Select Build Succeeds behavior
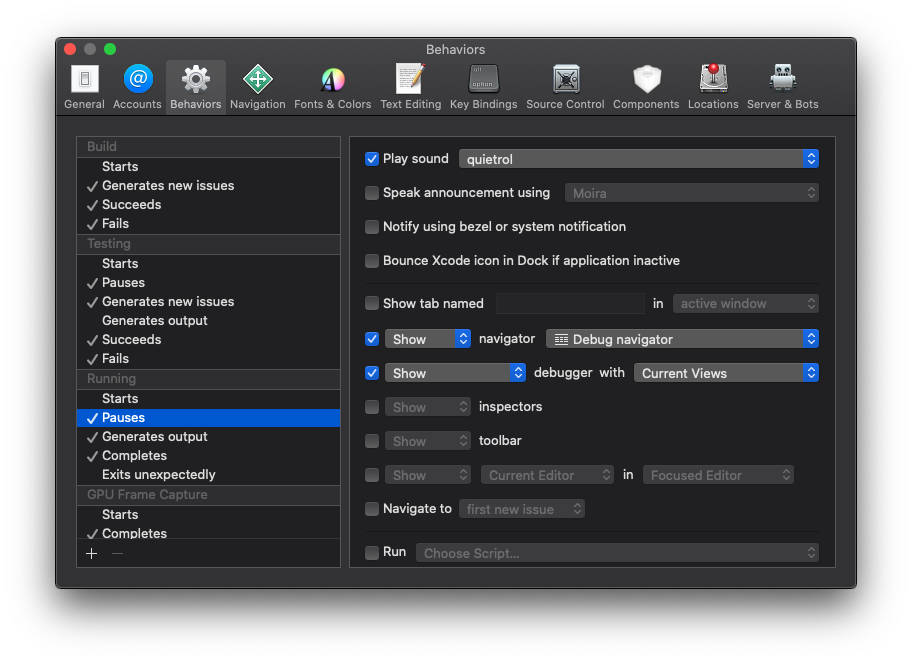The width and height of the screenshot is (912, 662). 208,205
